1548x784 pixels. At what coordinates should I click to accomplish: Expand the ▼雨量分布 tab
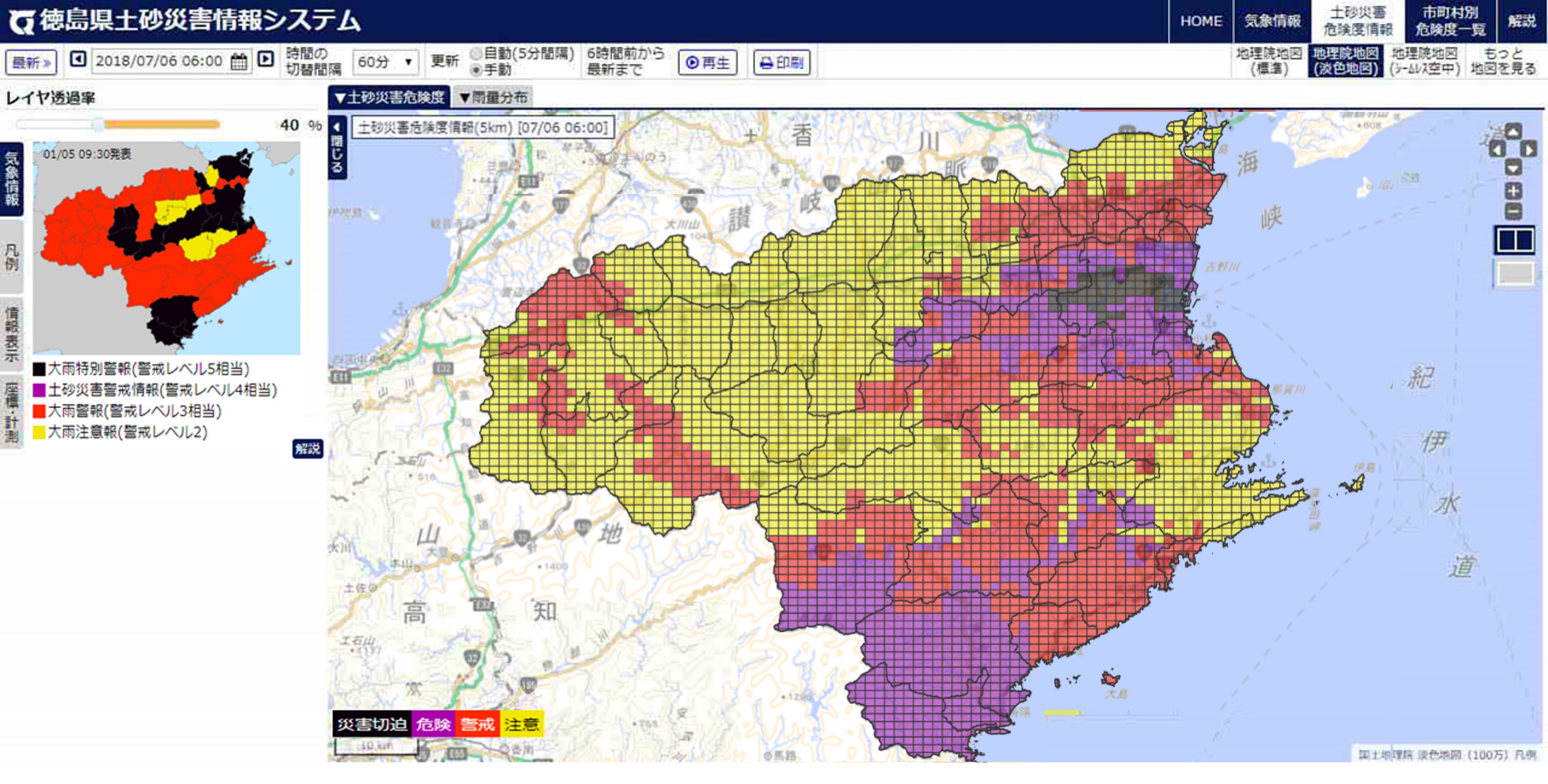click(x=492, y=97)
